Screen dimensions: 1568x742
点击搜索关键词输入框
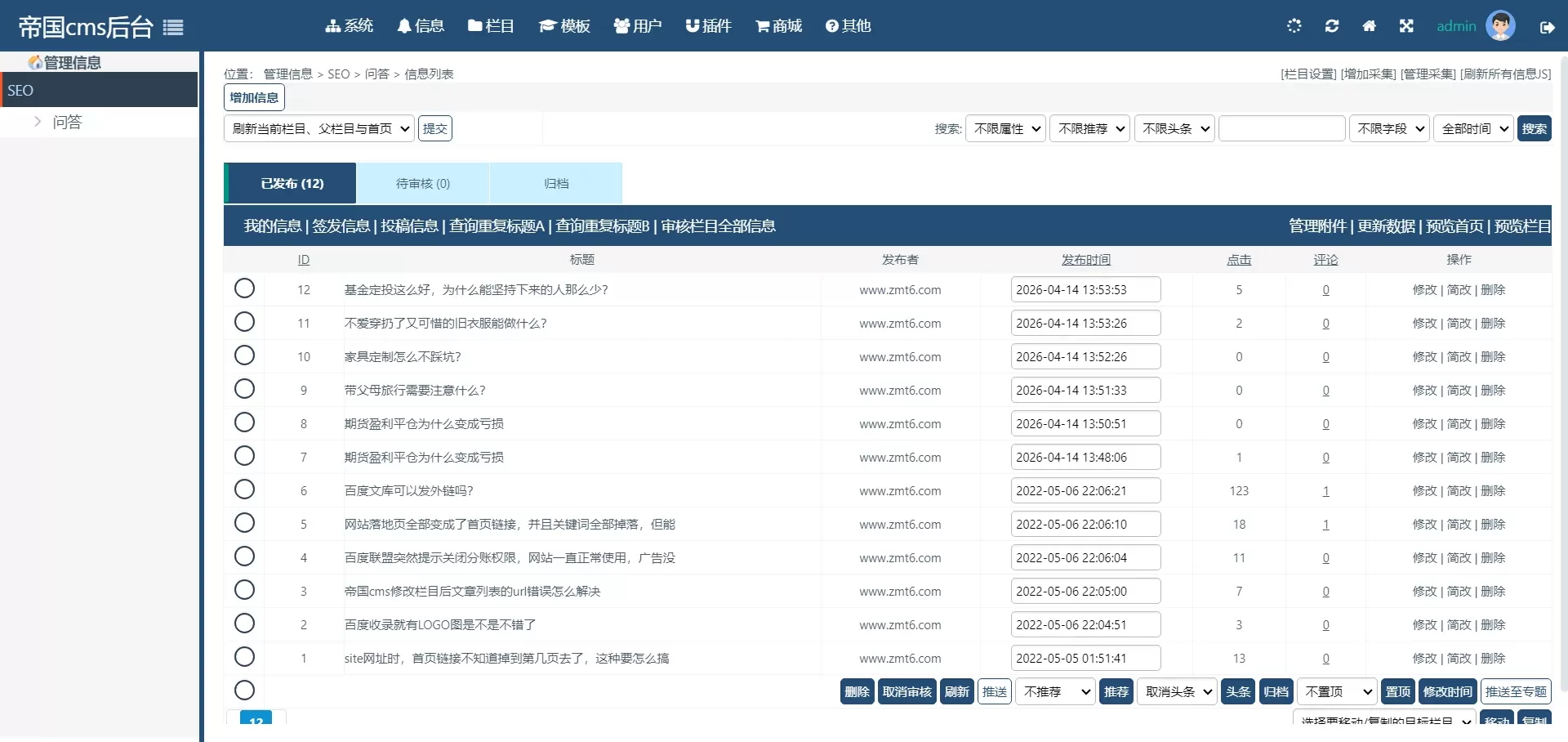[x=1281, y=128]
